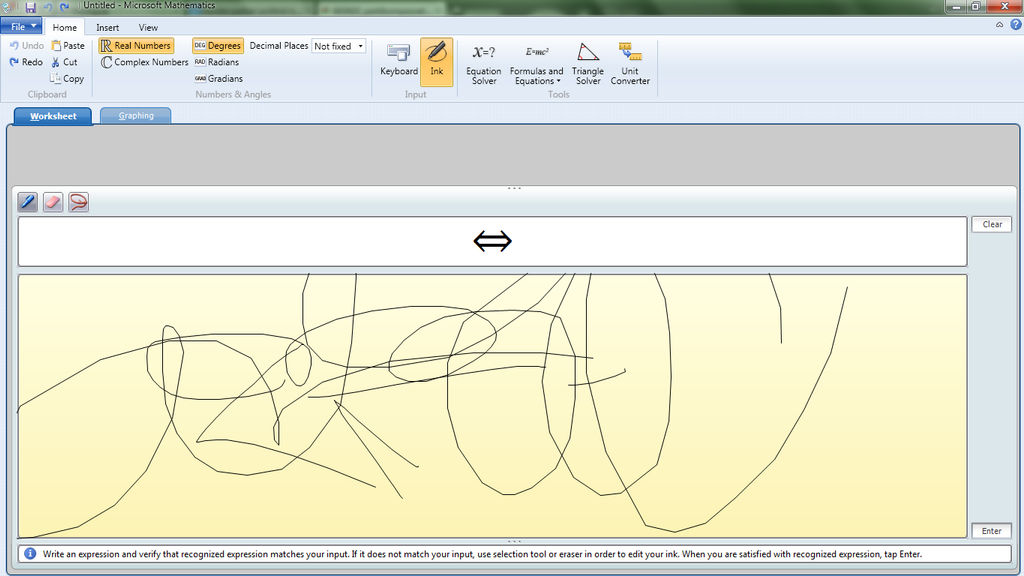Switch to the Home ribbon tab
The width and height of the screenshot is (1024, 576).
tap(65, 27)
